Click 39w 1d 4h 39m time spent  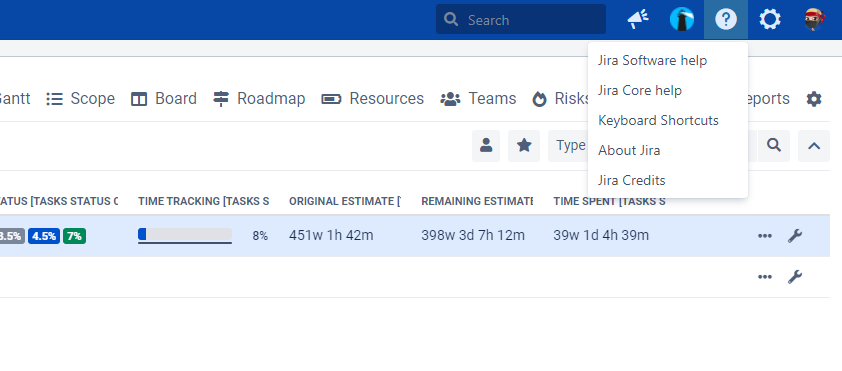601,236
